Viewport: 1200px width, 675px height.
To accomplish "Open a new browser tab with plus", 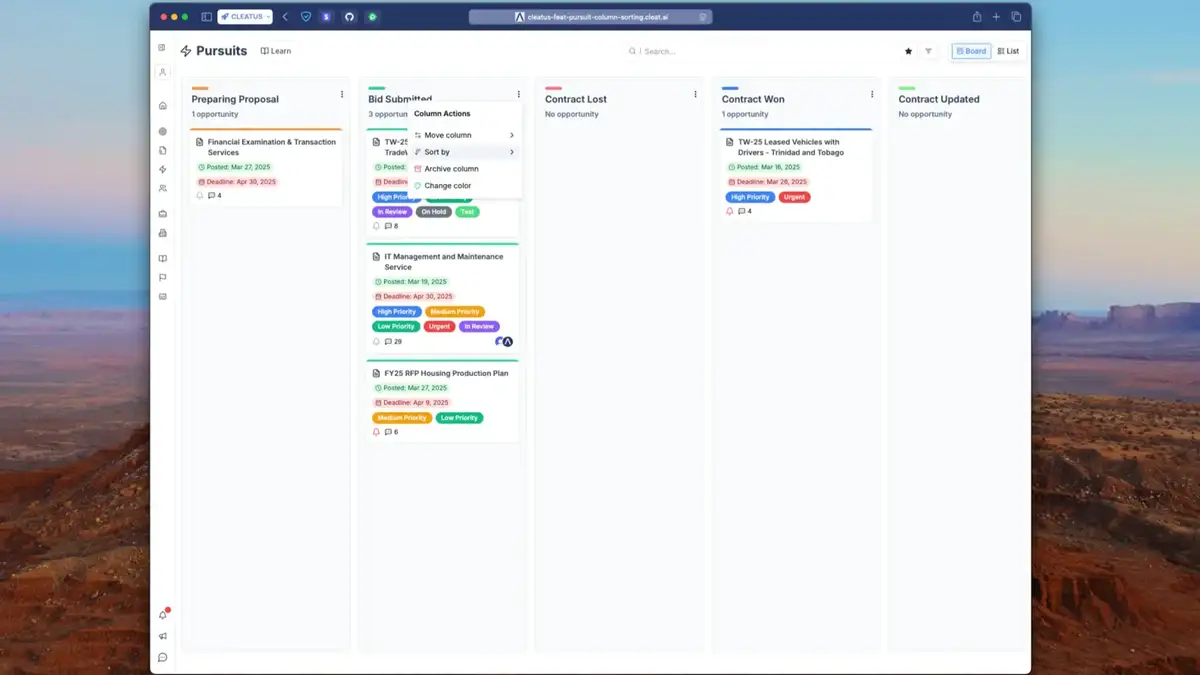I will pyautogui.click(x=996, y=17).
